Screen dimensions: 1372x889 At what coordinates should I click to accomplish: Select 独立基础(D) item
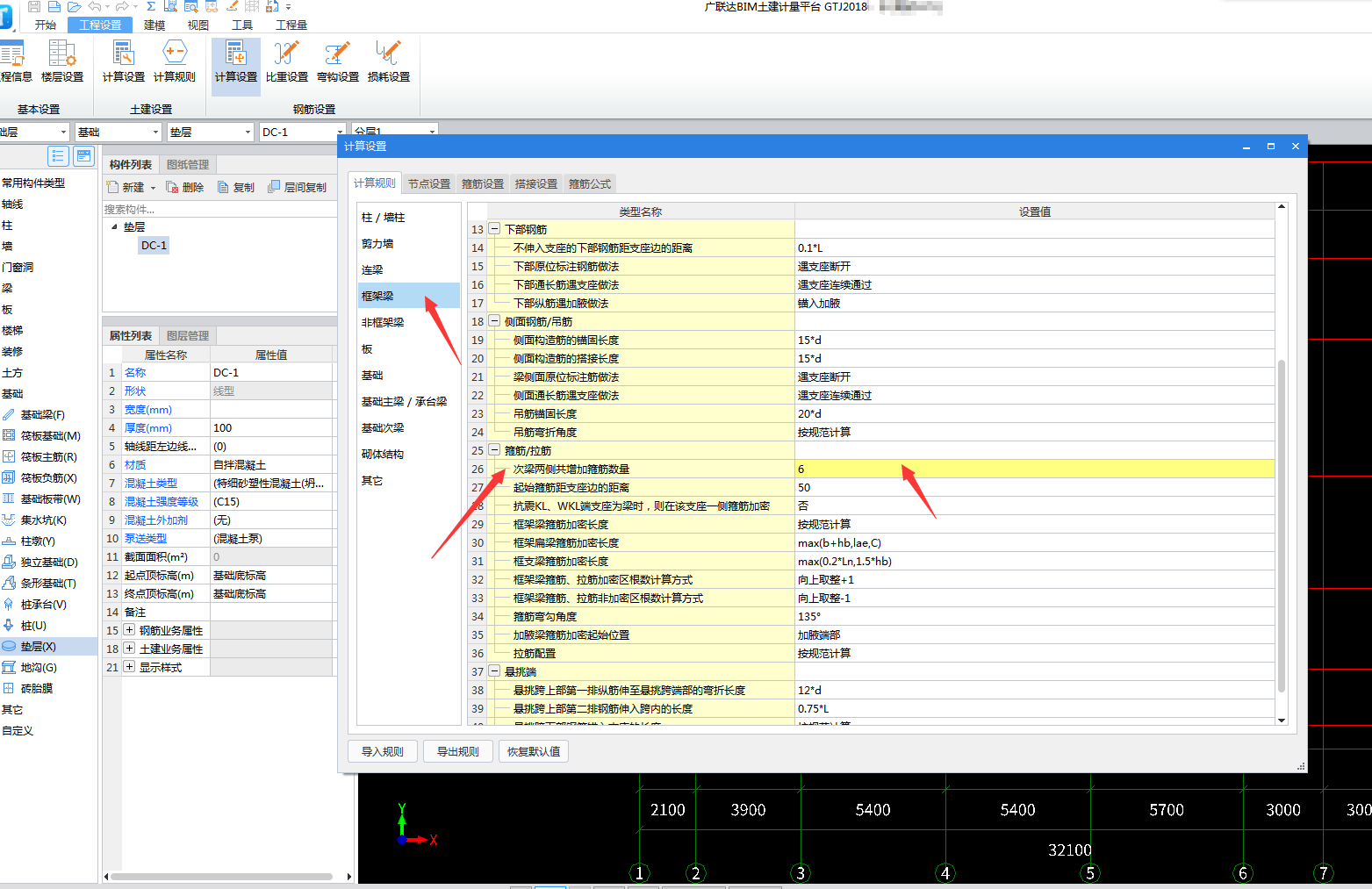click(49, 562)
